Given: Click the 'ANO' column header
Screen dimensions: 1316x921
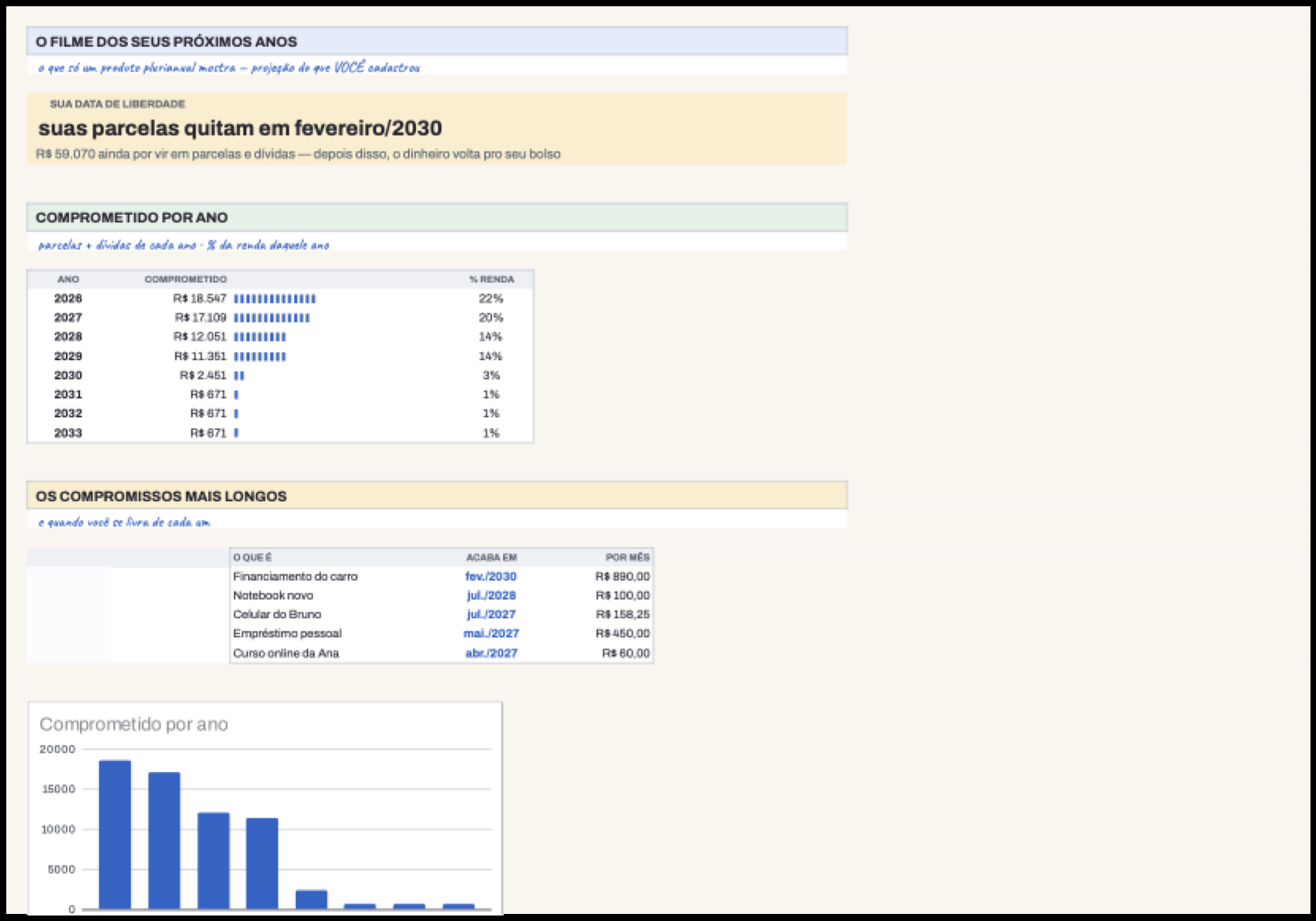Looking at the screenshot, I should (68, 279).
